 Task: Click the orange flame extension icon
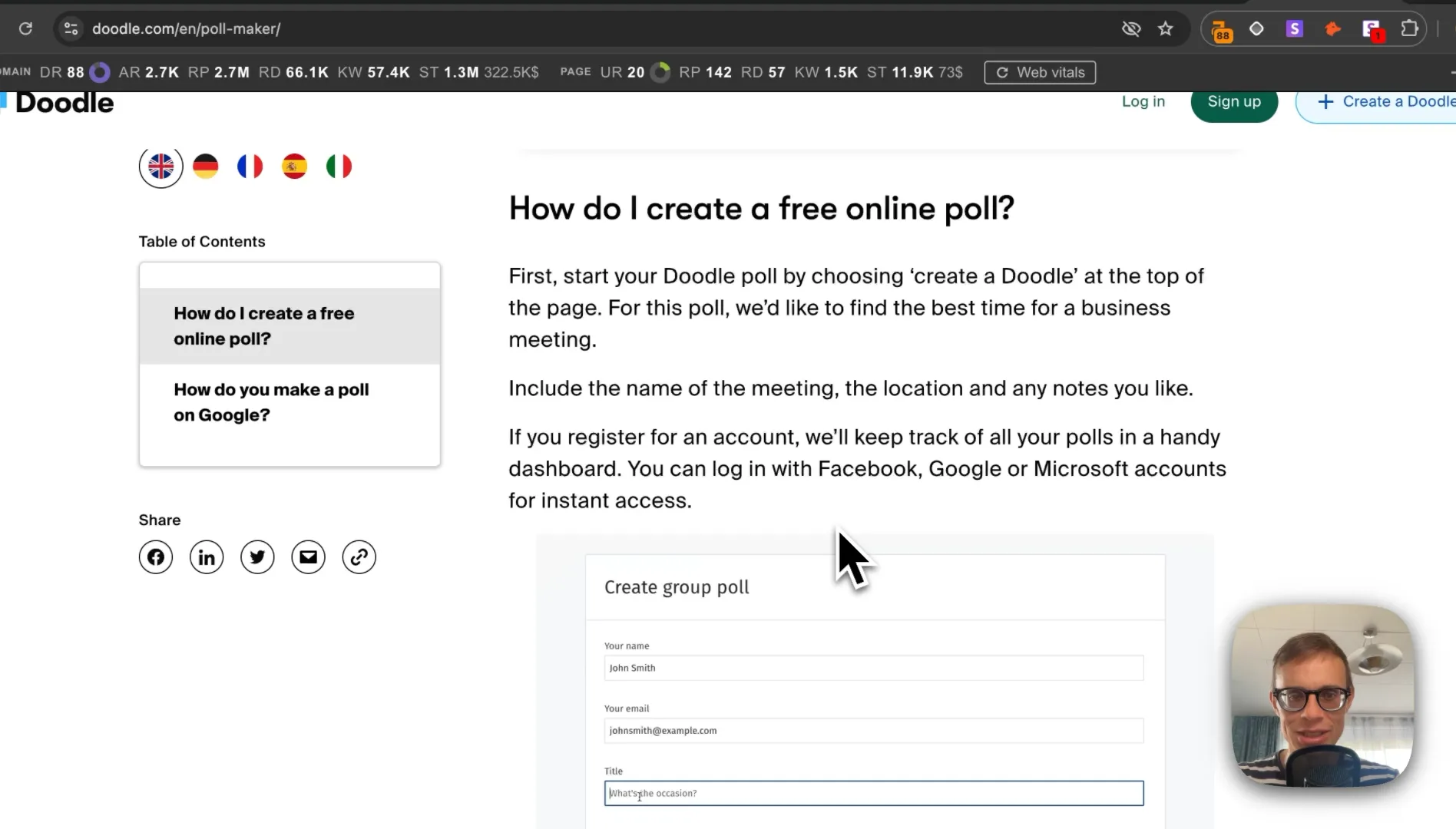1333,28
